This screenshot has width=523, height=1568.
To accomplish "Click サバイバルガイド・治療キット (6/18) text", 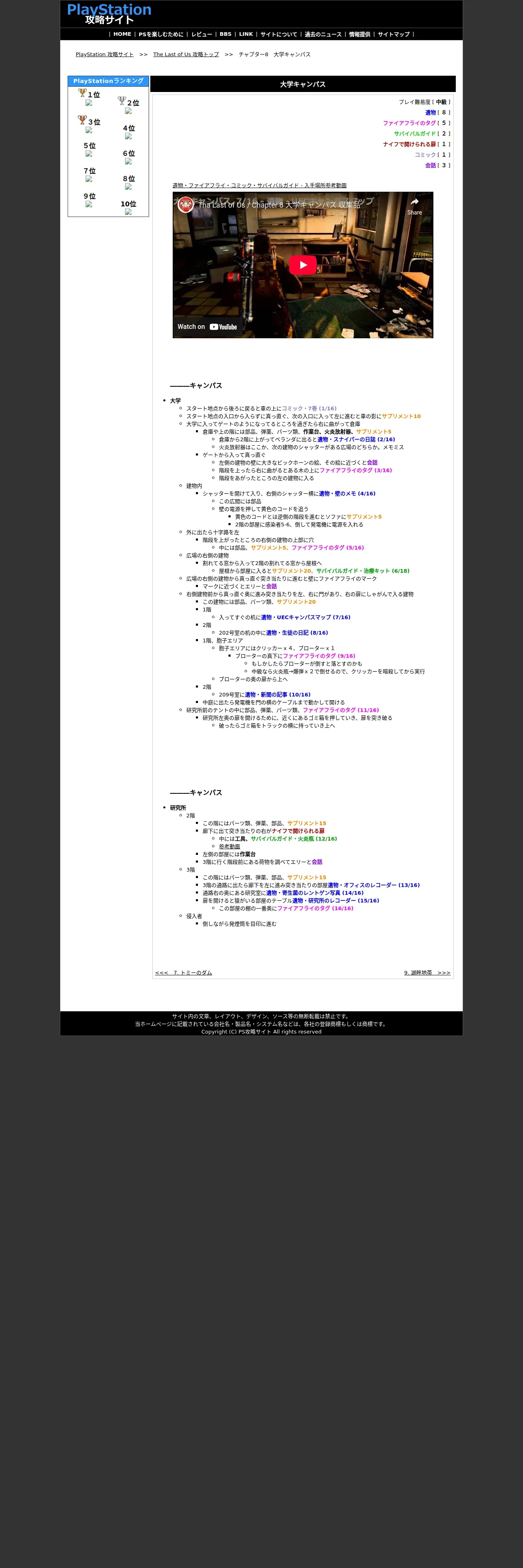I will 362,571.
